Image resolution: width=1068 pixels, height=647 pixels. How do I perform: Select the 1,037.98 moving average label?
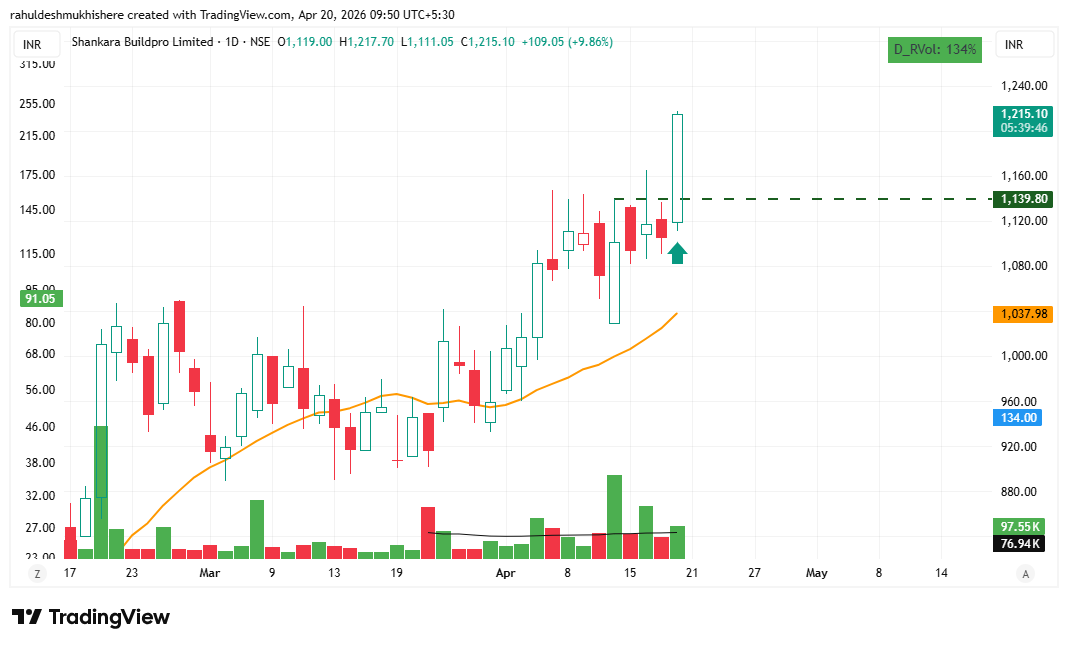point(1023,314)
